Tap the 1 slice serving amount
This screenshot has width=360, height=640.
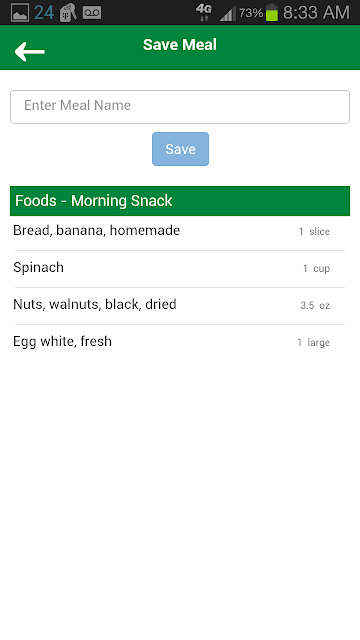314,231
